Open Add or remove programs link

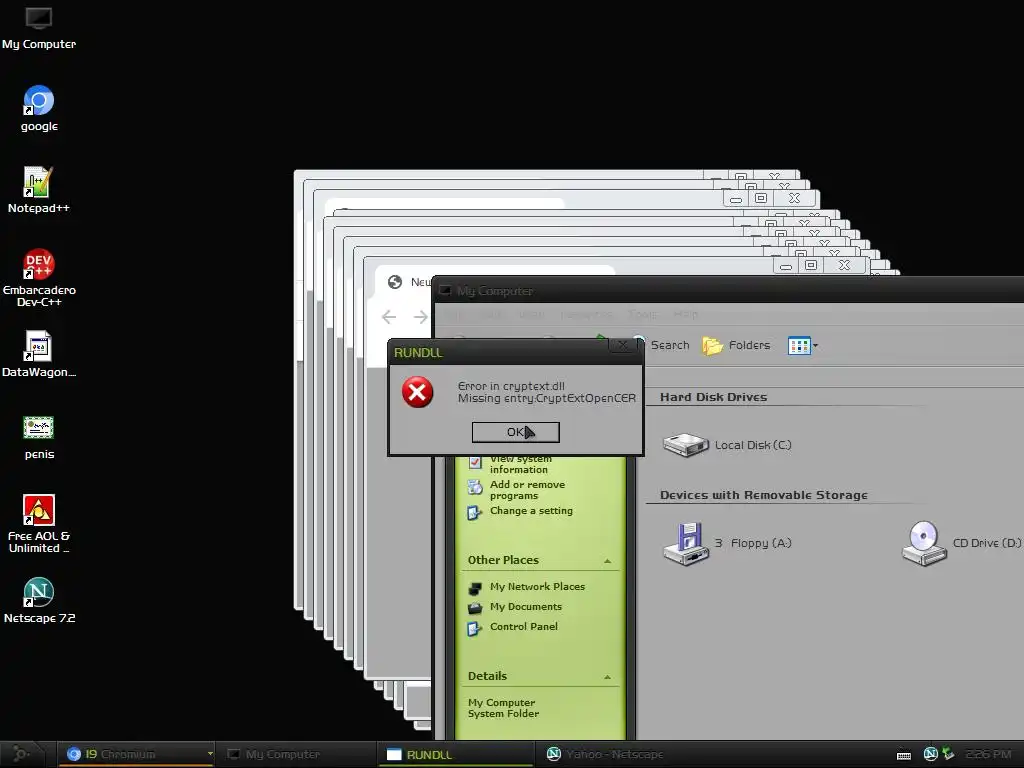click(x=527, y=490)
